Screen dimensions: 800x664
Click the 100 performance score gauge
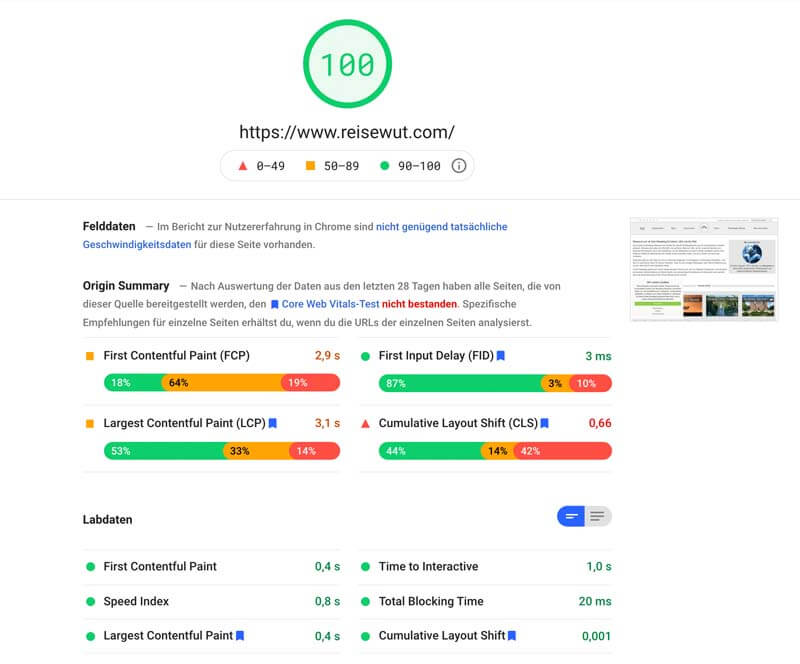(347, 64)
